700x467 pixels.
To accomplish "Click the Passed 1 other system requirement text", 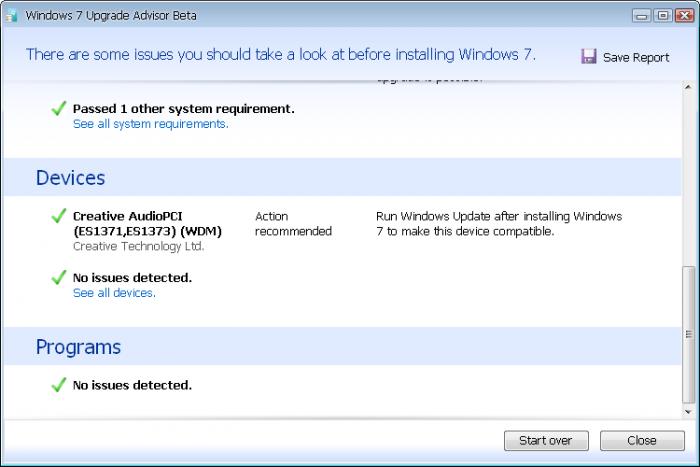I will click(183, 108).
